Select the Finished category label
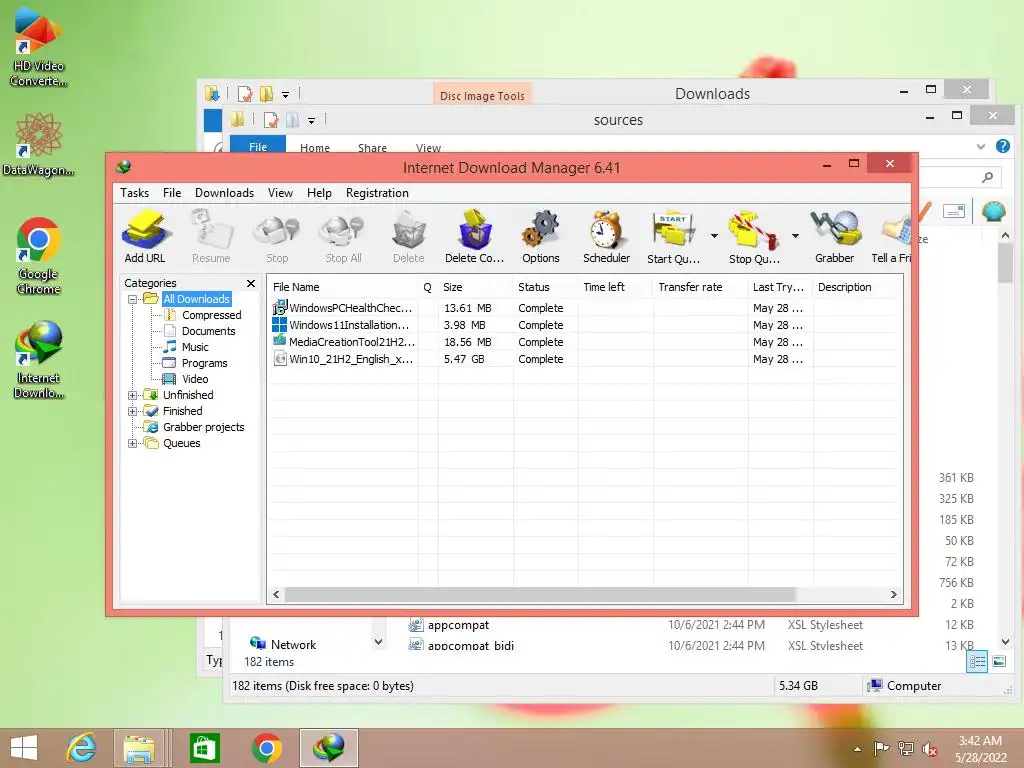Screen dimensions: 1024x768 [183, 411]
